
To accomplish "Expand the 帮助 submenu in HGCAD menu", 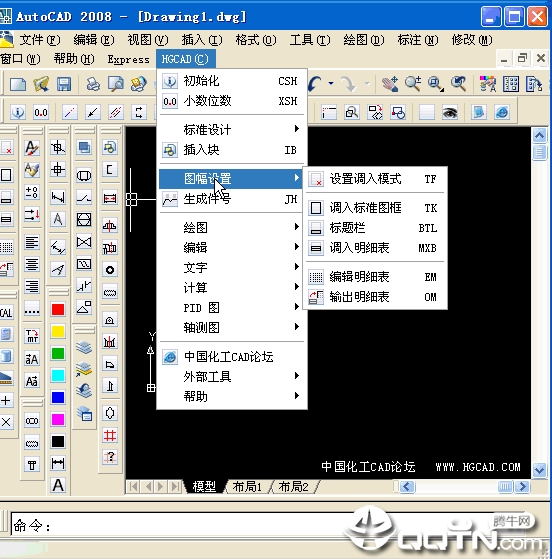I will click(x=232, y=396).
